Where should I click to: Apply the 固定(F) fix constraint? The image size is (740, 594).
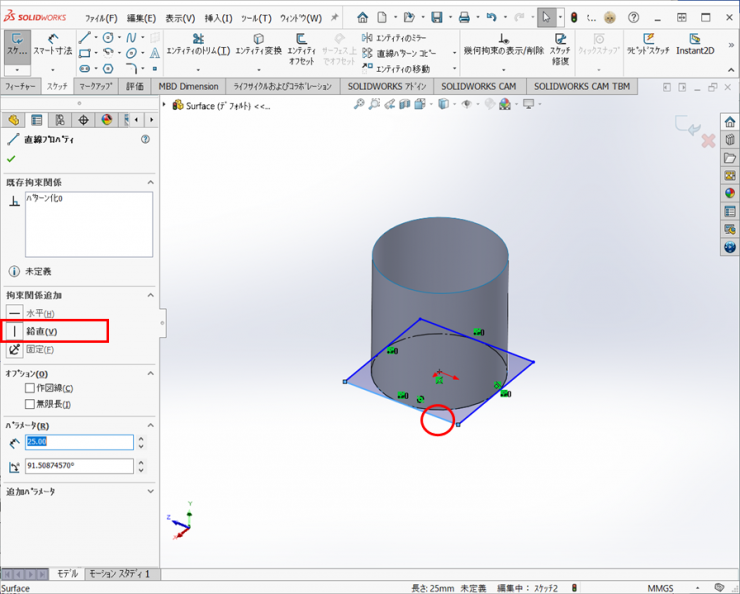point(40,349)
